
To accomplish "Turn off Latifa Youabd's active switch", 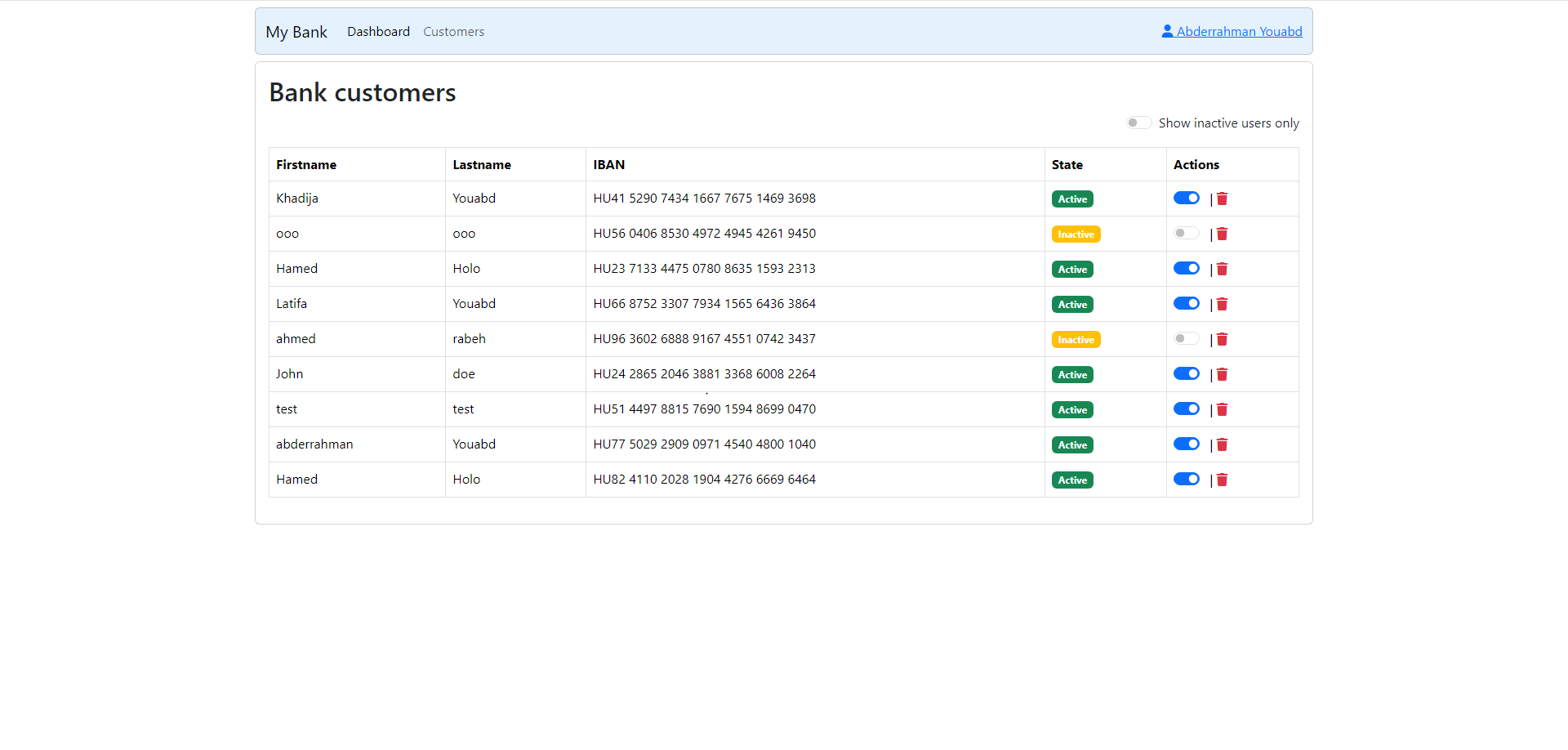I will (1187, 303).
